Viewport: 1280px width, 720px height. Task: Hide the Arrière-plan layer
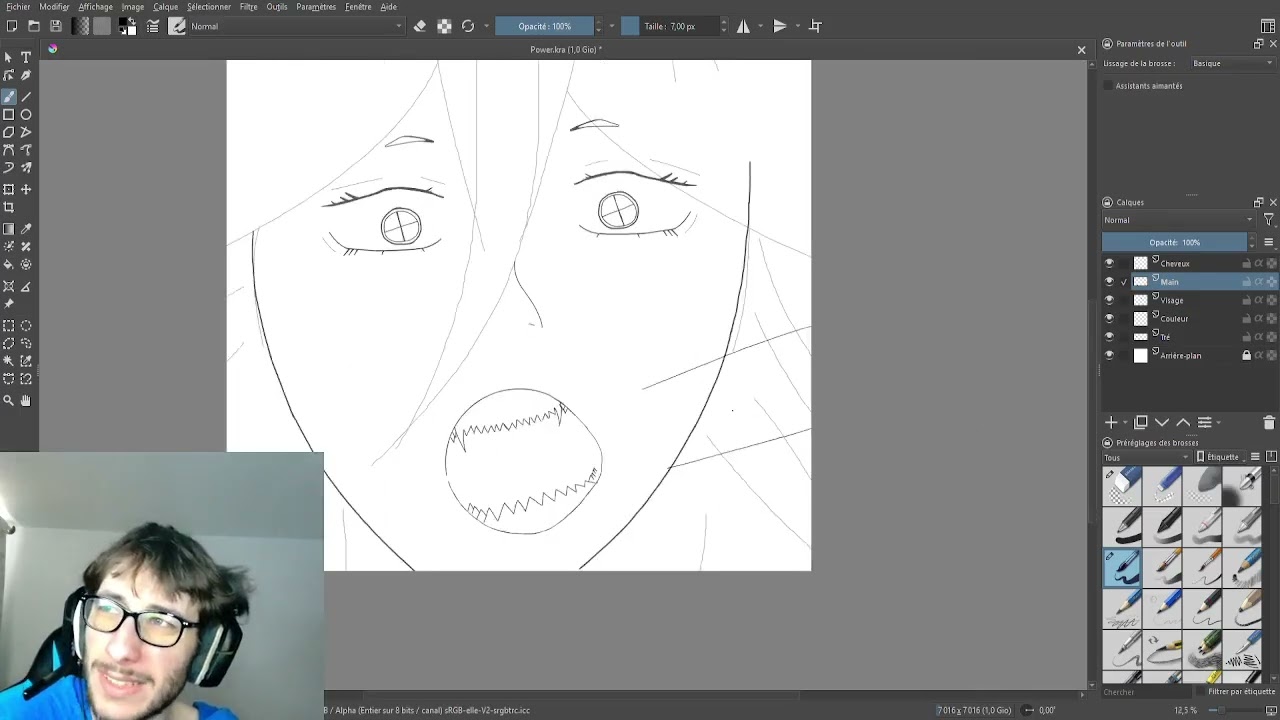(x=1109, y=355)
